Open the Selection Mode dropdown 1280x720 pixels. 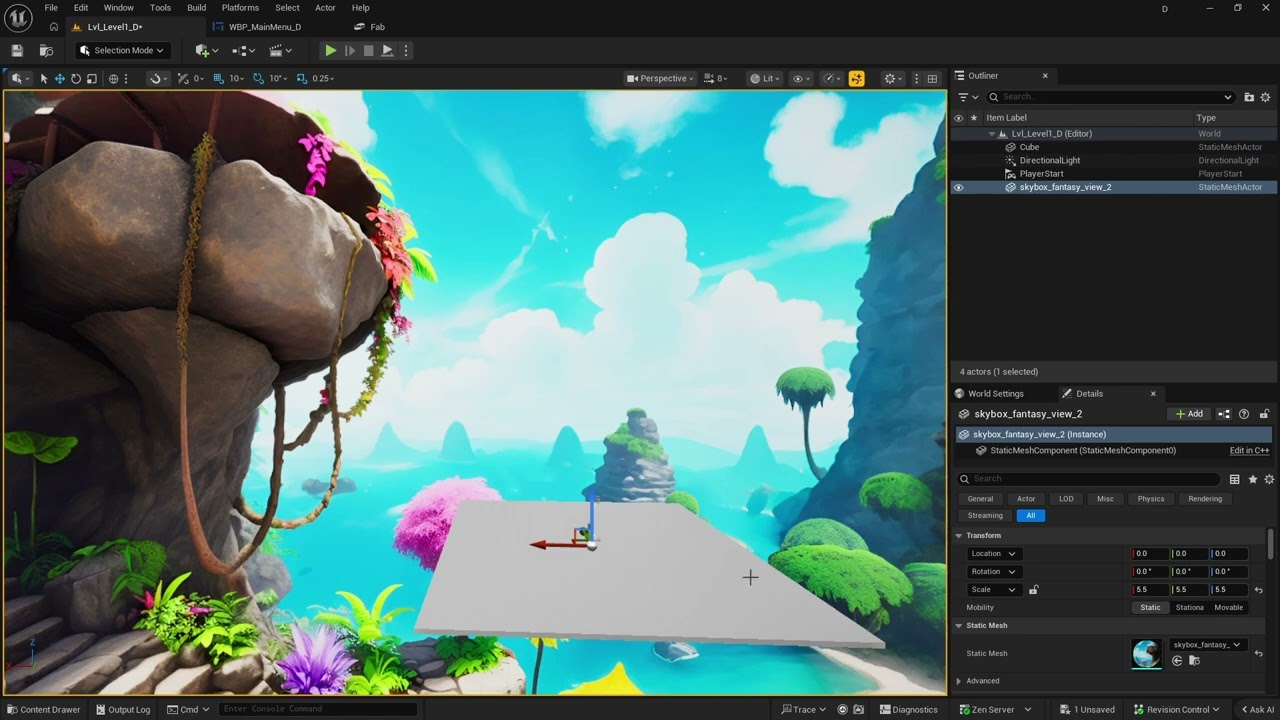pyautogui.click(x=123, y=50)
